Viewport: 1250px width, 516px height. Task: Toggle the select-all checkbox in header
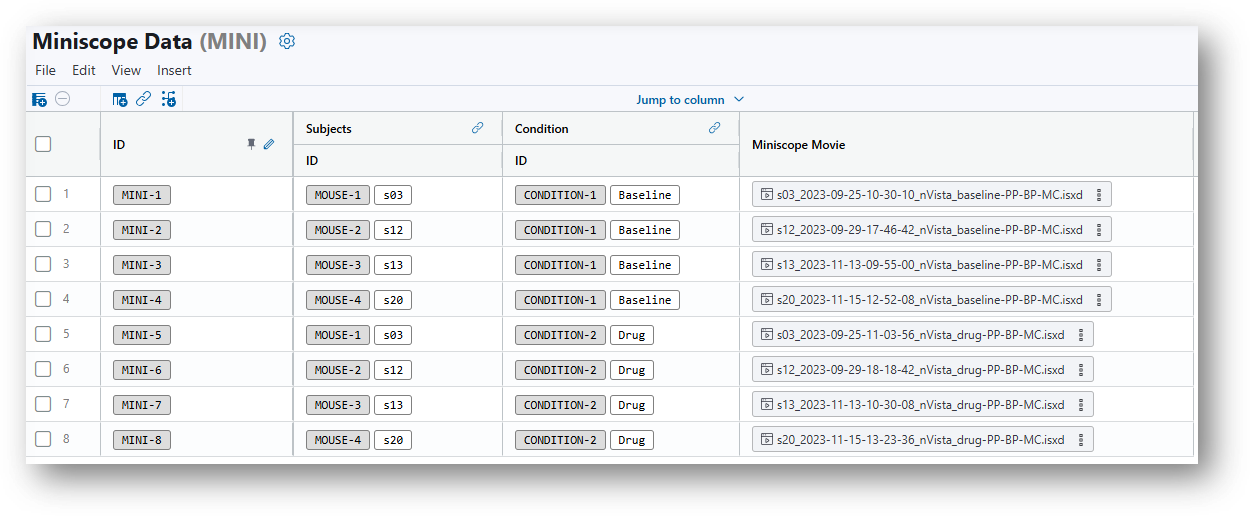pos(43,144)
